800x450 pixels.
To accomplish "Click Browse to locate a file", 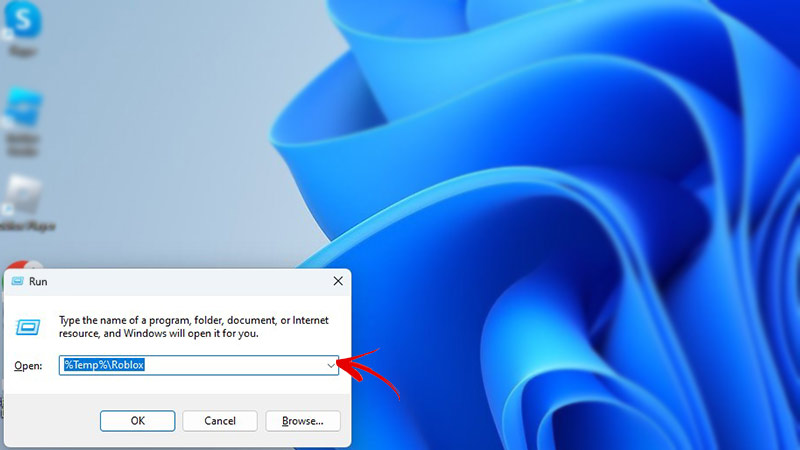I will pyautogui.click(x=302, y=421).
